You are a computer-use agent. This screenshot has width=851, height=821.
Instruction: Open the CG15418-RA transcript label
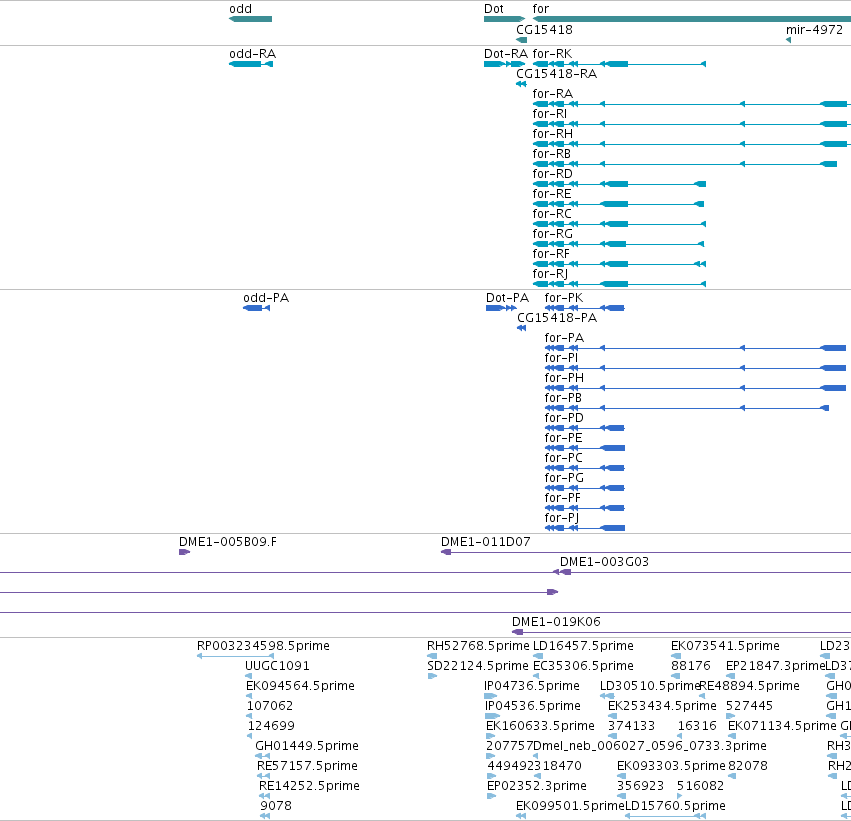[x=557, y=74]
